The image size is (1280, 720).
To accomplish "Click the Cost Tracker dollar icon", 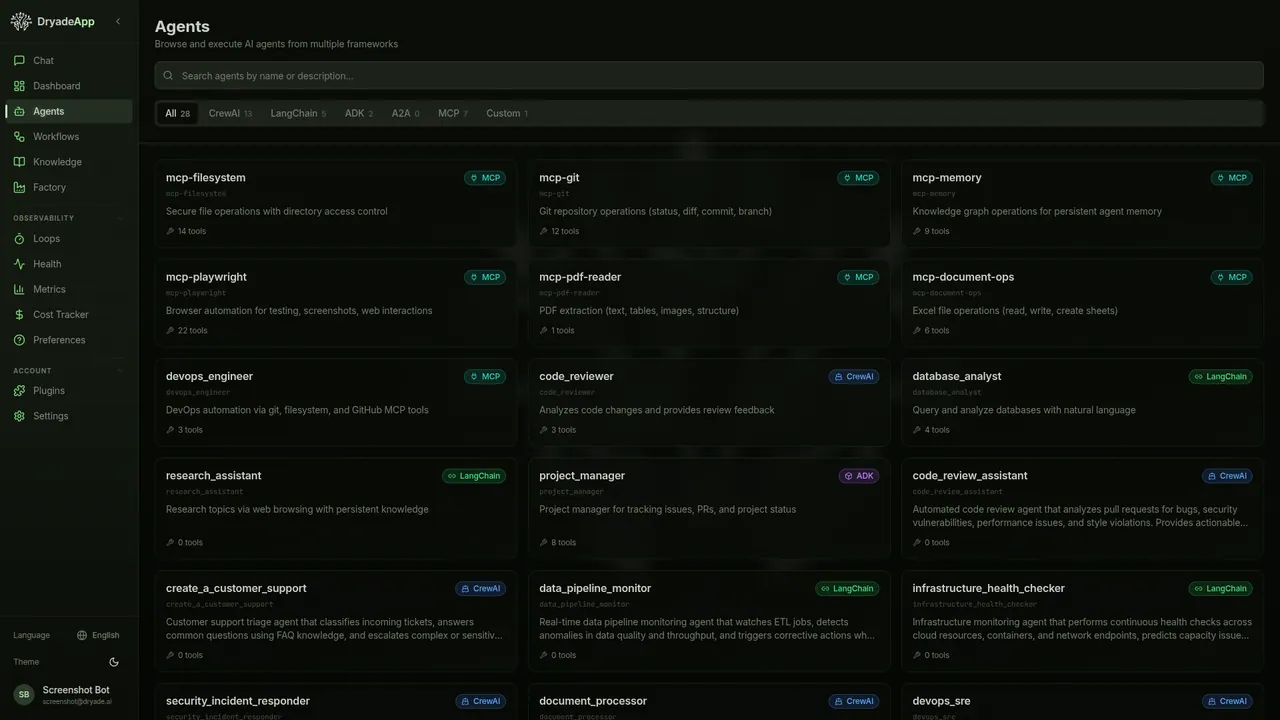I will (19, 314).
